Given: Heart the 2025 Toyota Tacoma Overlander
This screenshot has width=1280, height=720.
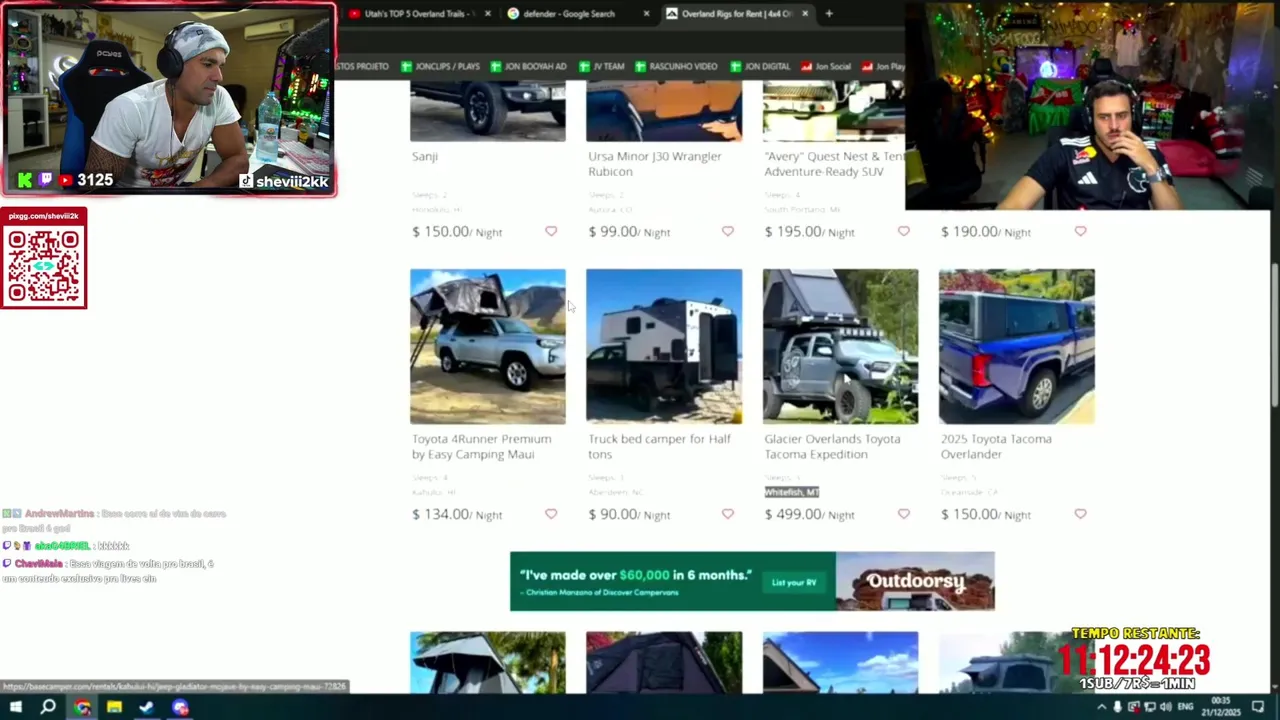Looking at the screenshot, I should [x=1080, y=514].
